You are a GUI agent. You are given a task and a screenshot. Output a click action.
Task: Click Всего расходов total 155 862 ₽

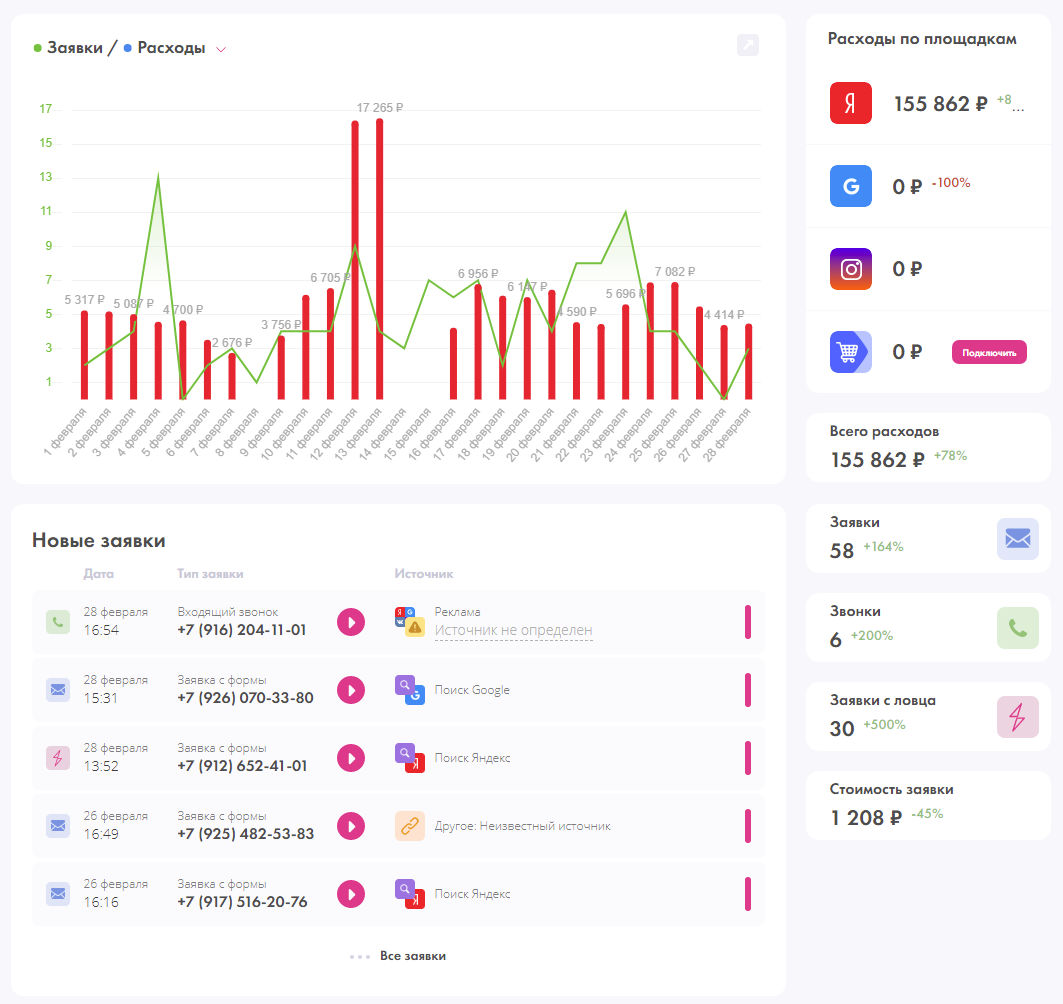tap(877, 460)
